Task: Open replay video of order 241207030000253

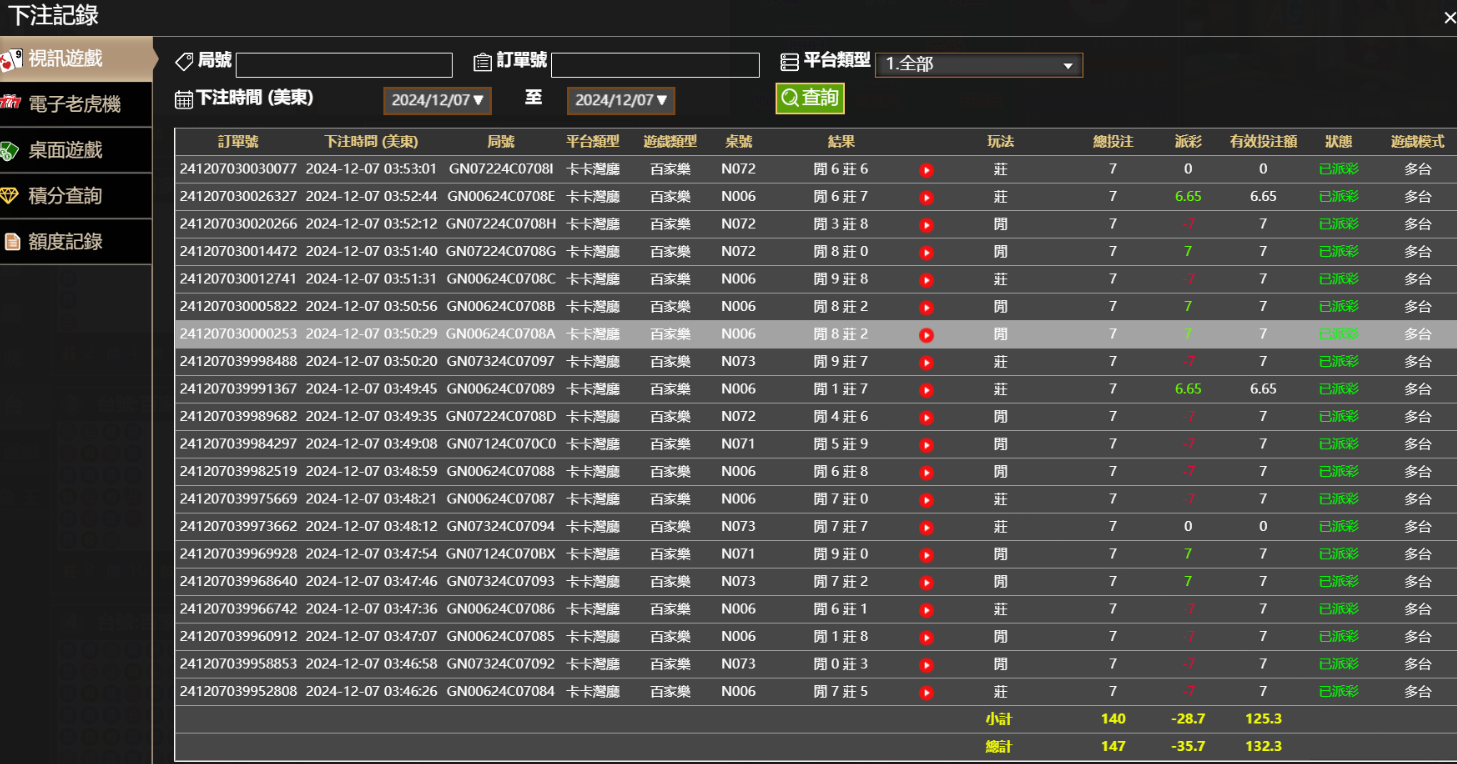Action: pos(926,335)
